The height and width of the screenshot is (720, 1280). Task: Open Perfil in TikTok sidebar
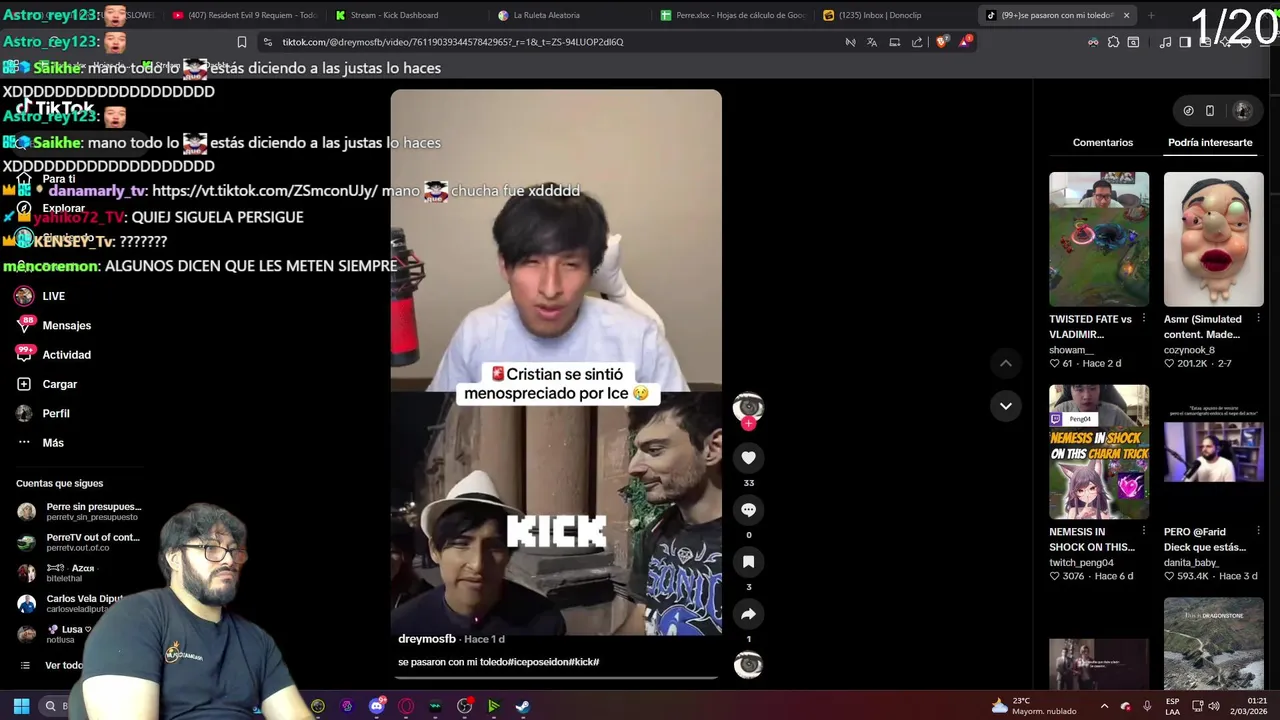tap(43, 413)
